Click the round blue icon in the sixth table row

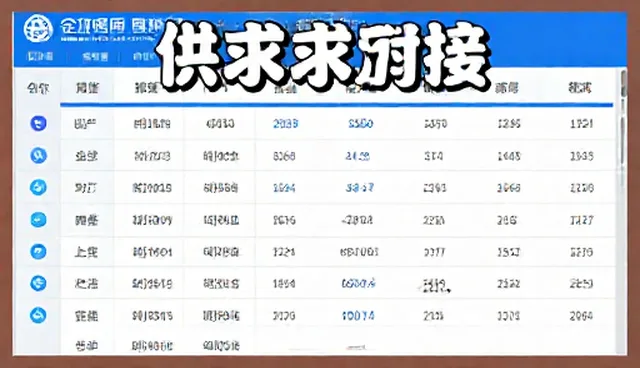tap(38, 283)
